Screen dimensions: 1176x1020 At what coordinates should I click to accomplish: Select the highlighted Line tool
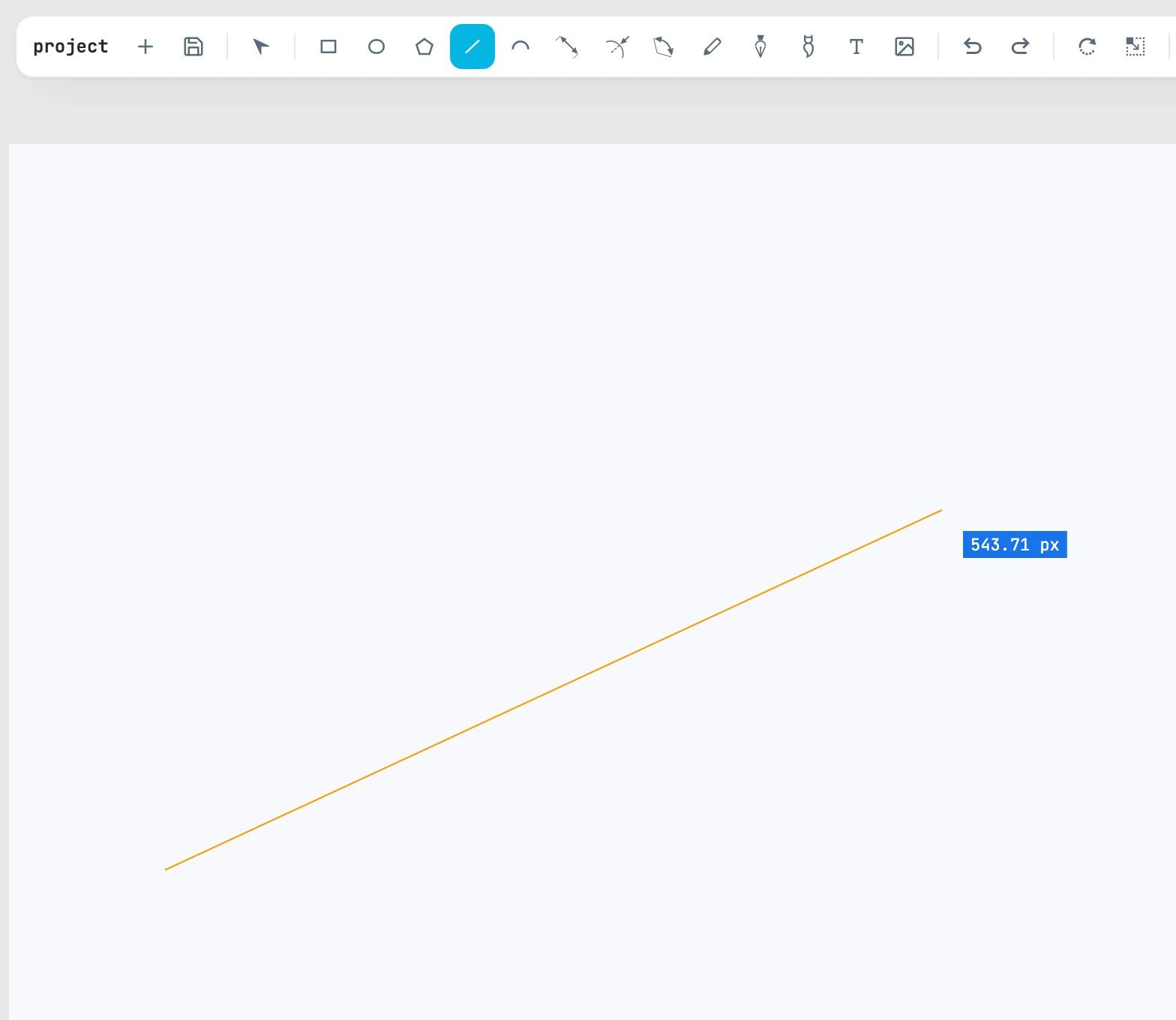pos(472,46)
